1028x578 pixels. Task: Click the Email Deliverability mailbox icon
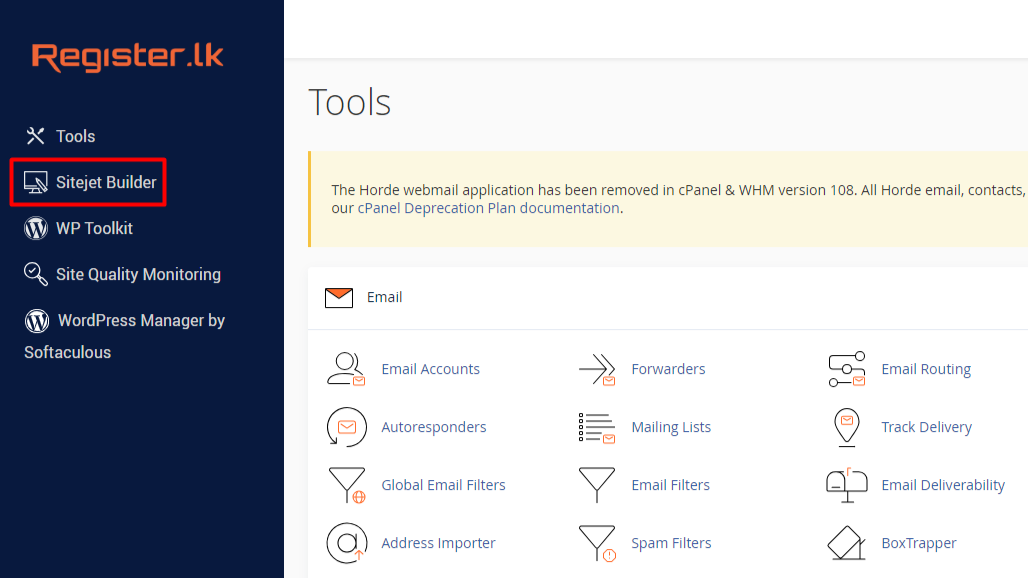847,485
